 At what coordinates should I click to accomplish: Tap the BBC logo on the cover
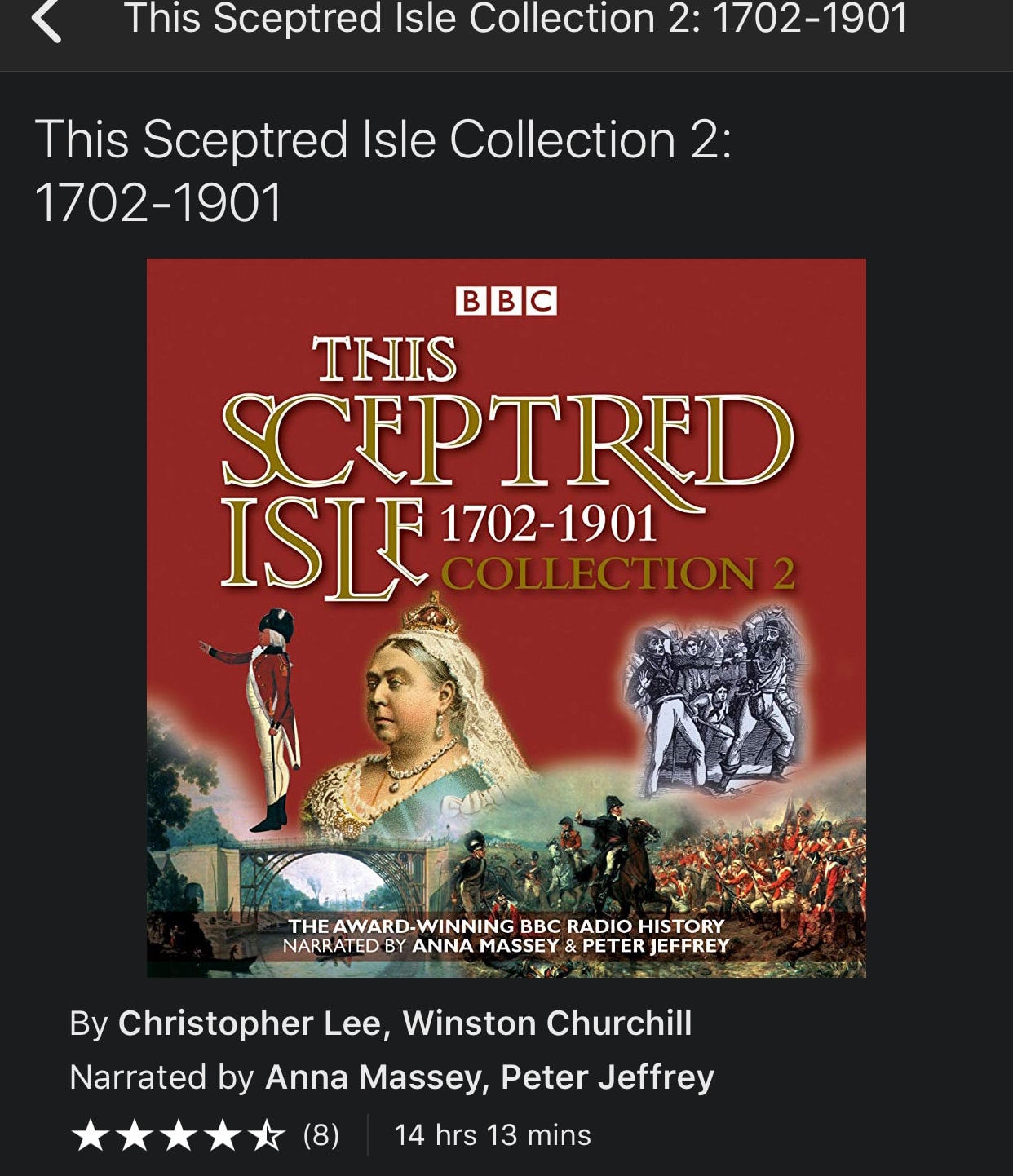506,301
